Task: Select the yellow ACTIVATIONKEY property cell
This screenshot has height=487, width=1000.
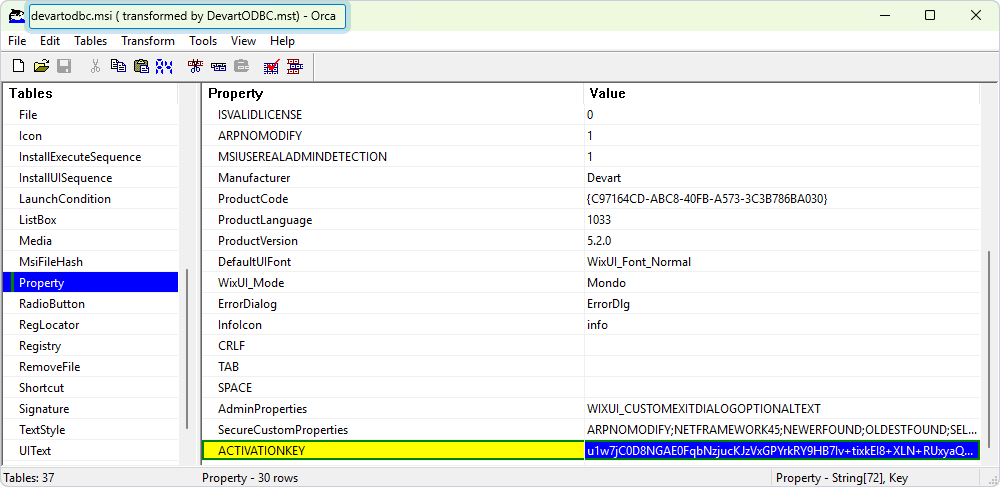Action: pyautogui.click(x=393, y=451)
